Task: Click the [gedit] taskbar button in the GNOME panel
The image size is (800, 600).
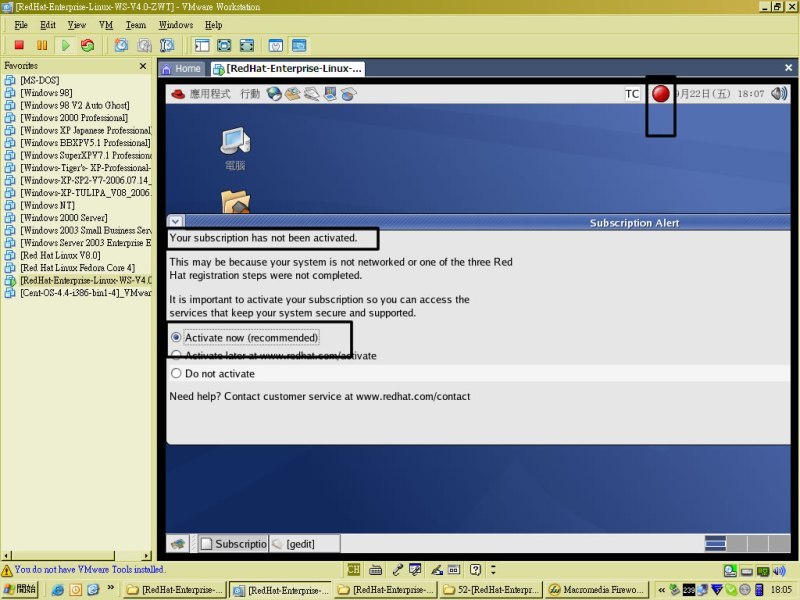Action: coord(305,544)
